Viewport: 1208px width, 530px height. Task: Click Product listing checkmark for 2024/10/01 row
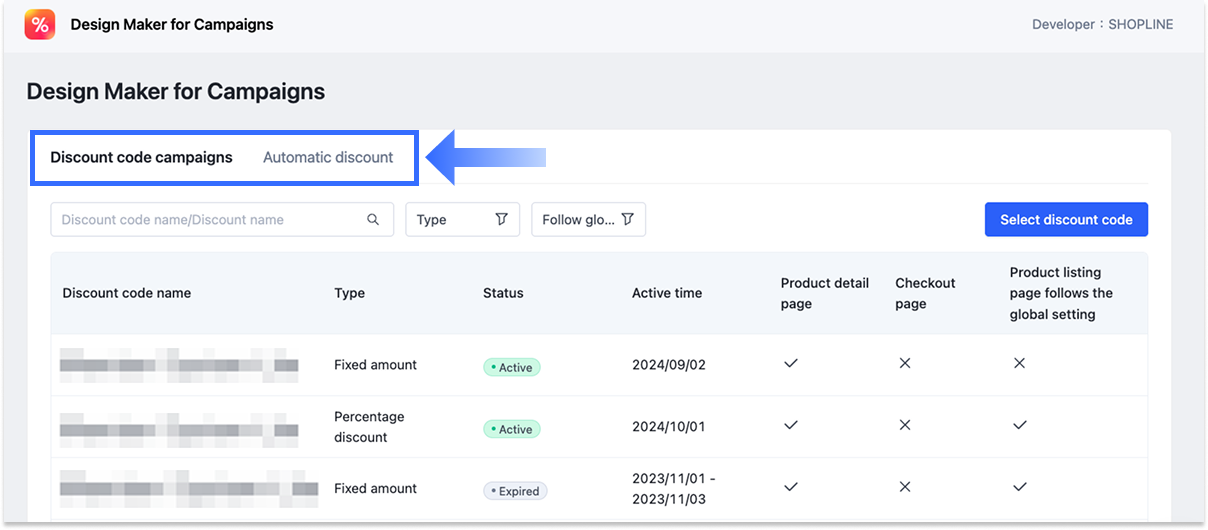[x=1019, y=426]
